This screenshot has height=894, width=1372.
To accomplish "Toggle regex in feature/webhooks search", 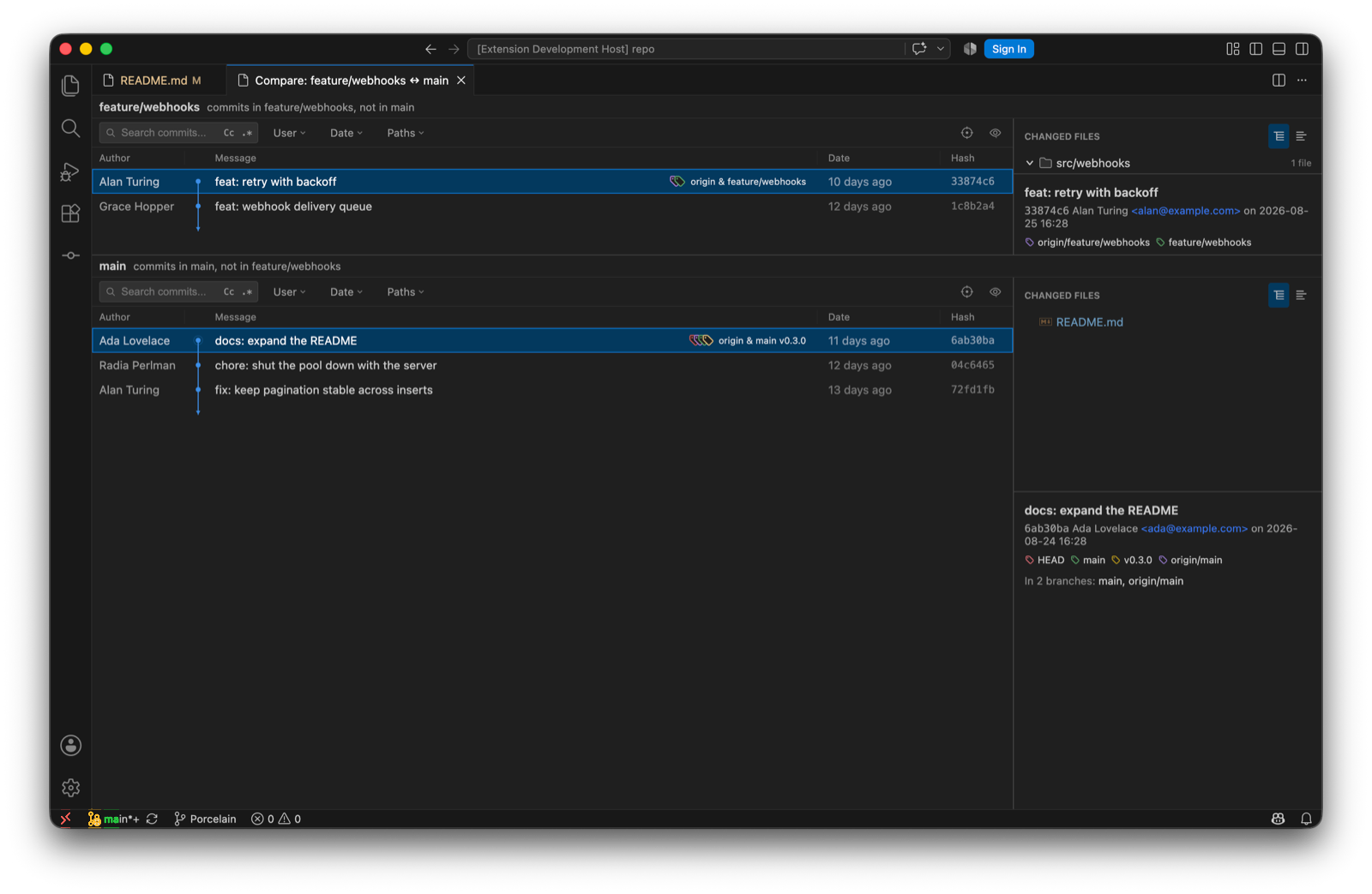I will click(247, 133).
